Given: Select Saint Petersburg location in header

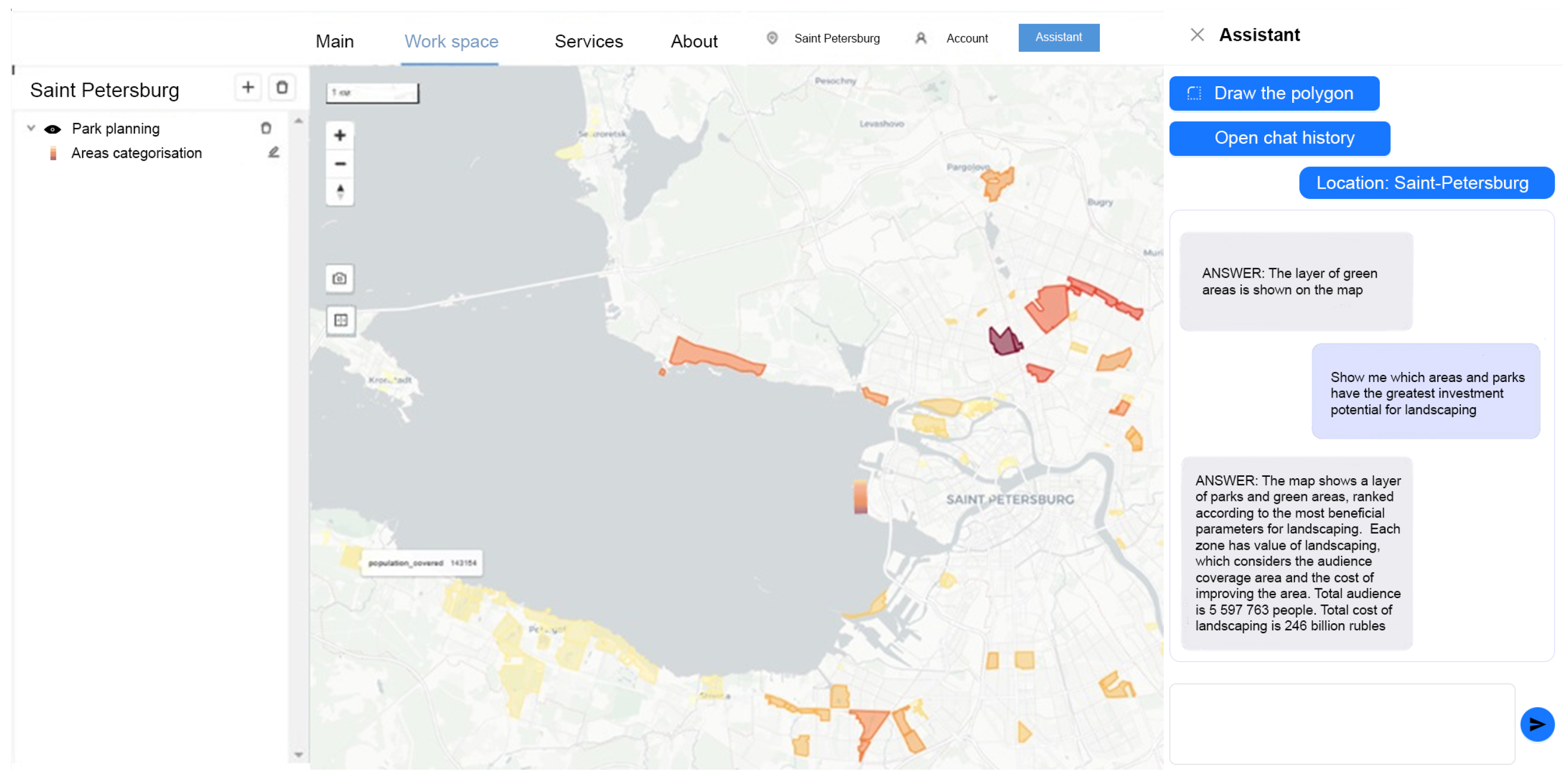Looking at the screenshot, I should pyautogui.click(x=836, y=38).
